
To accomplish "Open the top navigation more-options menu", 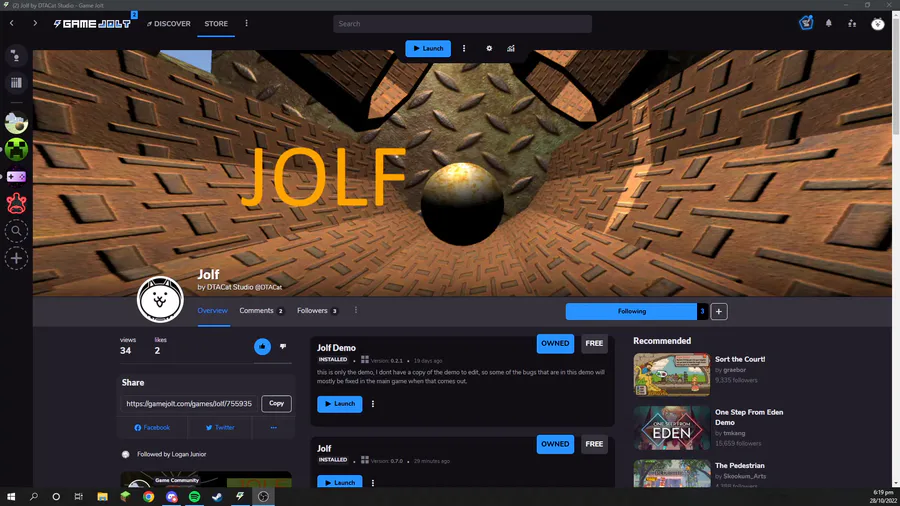I will tap(247, 24).
